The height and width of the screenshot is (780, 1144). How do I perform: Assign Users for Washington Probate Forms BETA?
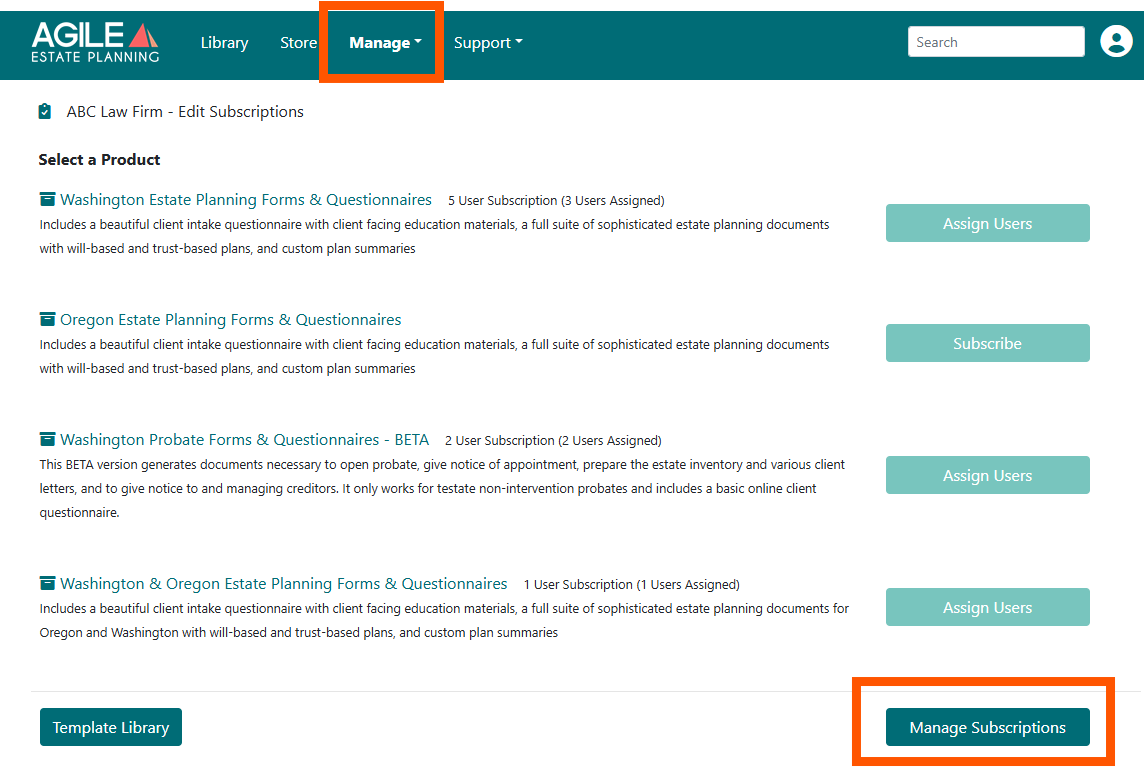987,475
